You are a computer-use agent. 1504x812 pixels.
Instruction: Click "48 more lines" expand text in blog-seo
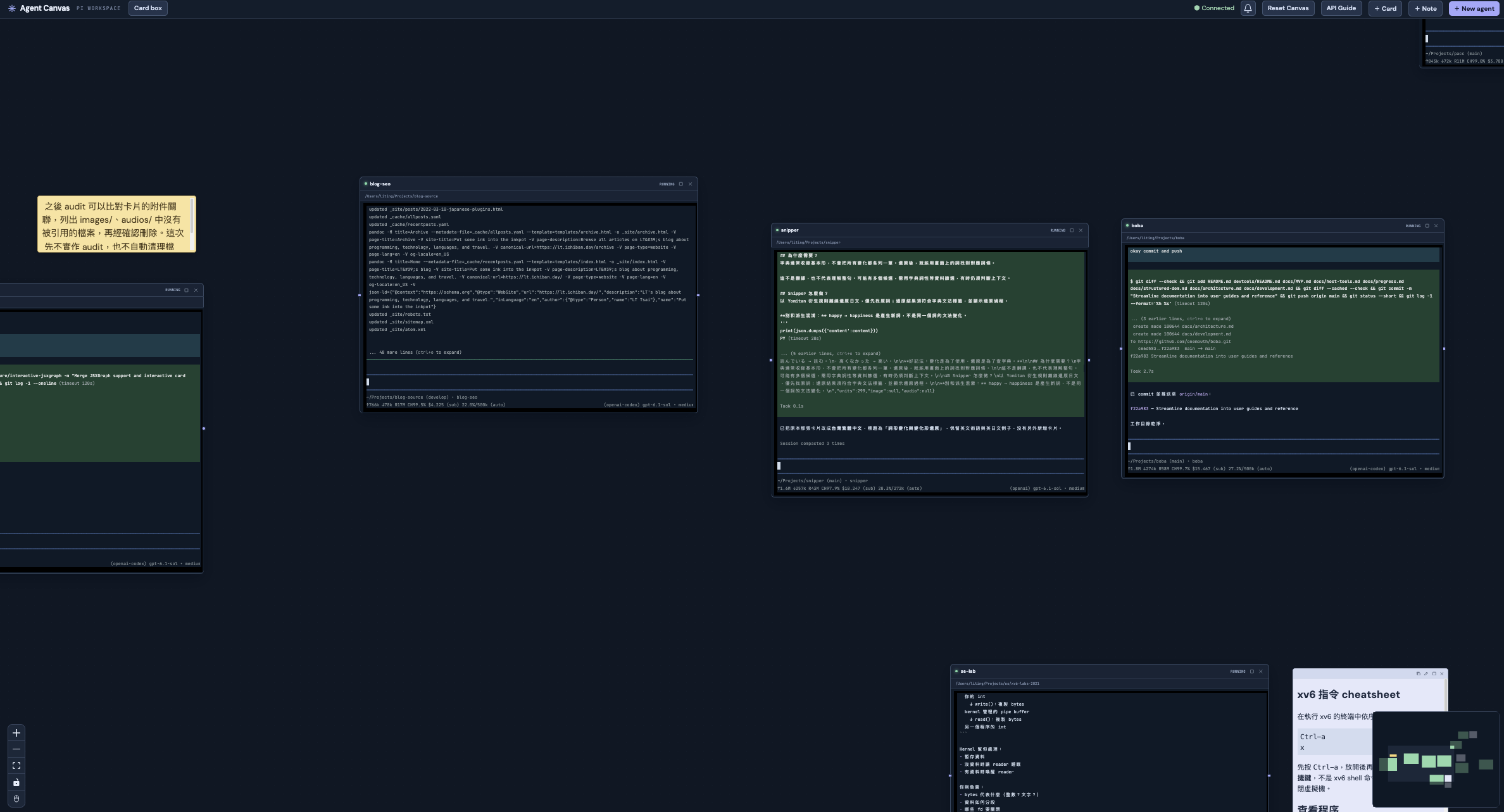(x=415, y=353)
